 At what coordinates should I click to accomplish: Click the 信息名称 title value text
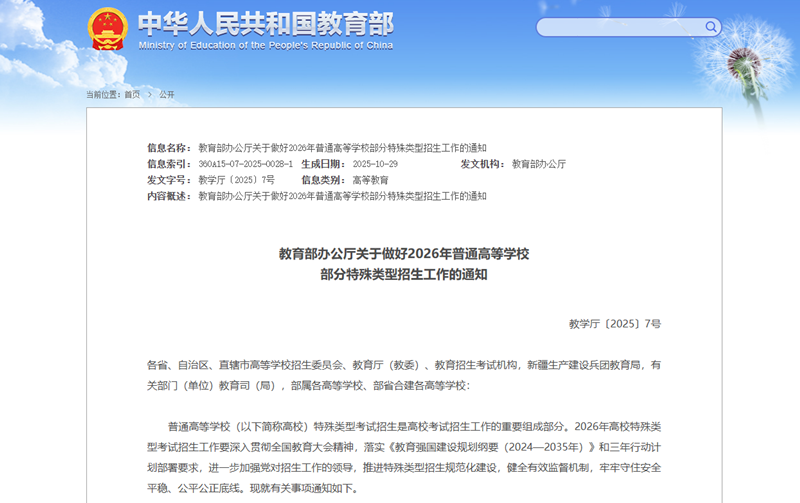coord(342,148)
